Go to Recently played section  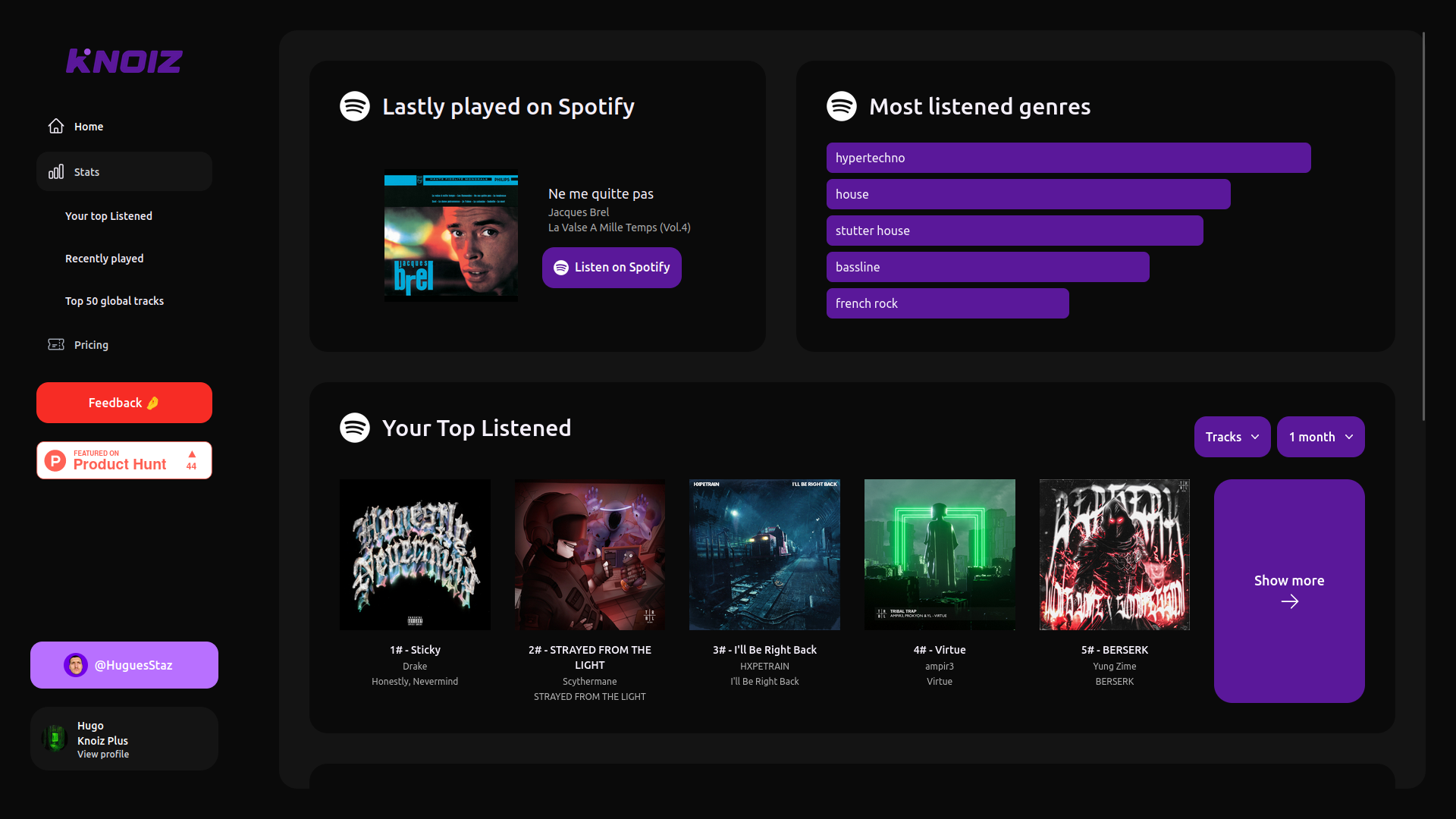[105, 259]
